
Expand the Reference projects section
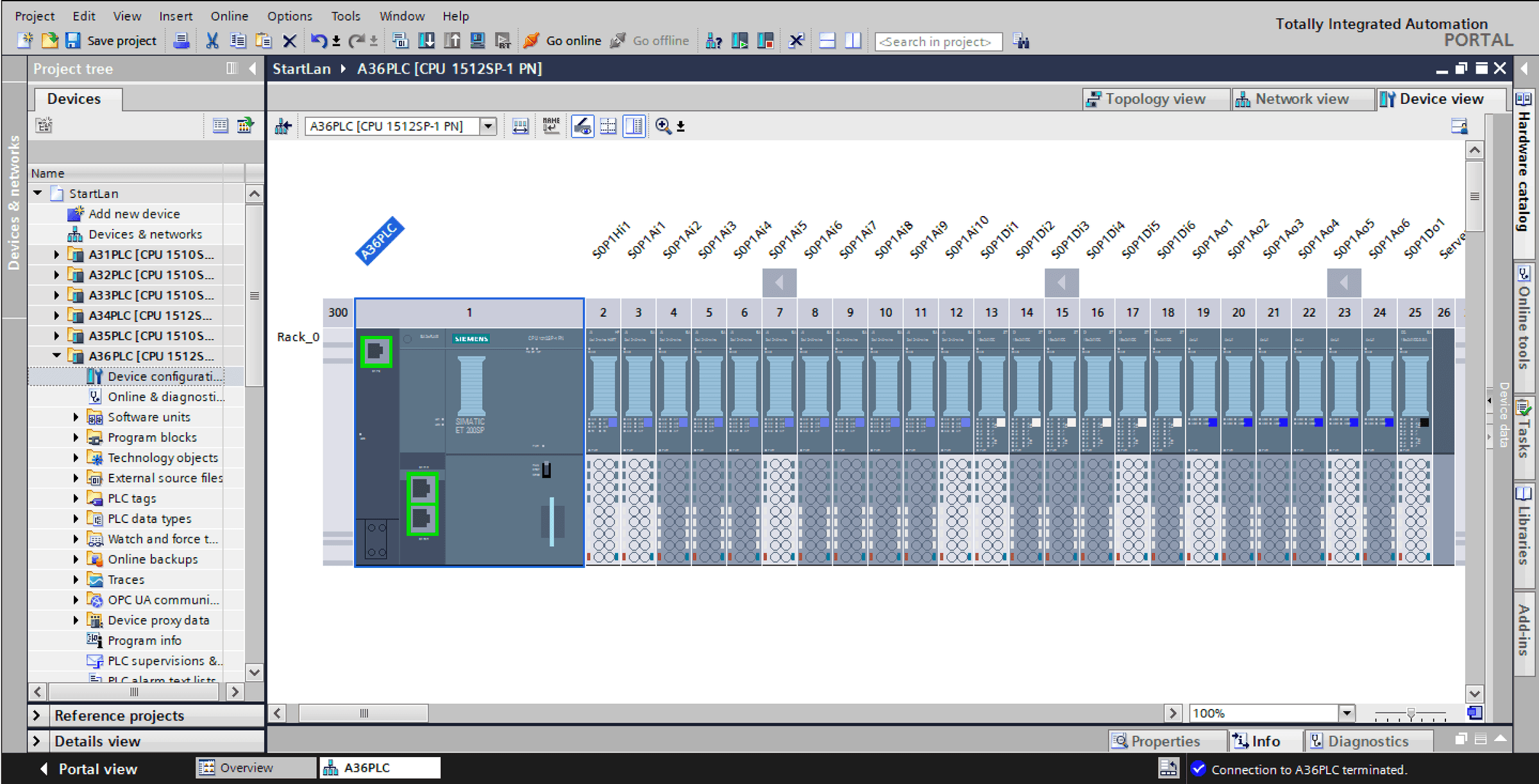(x=37, y=715)
